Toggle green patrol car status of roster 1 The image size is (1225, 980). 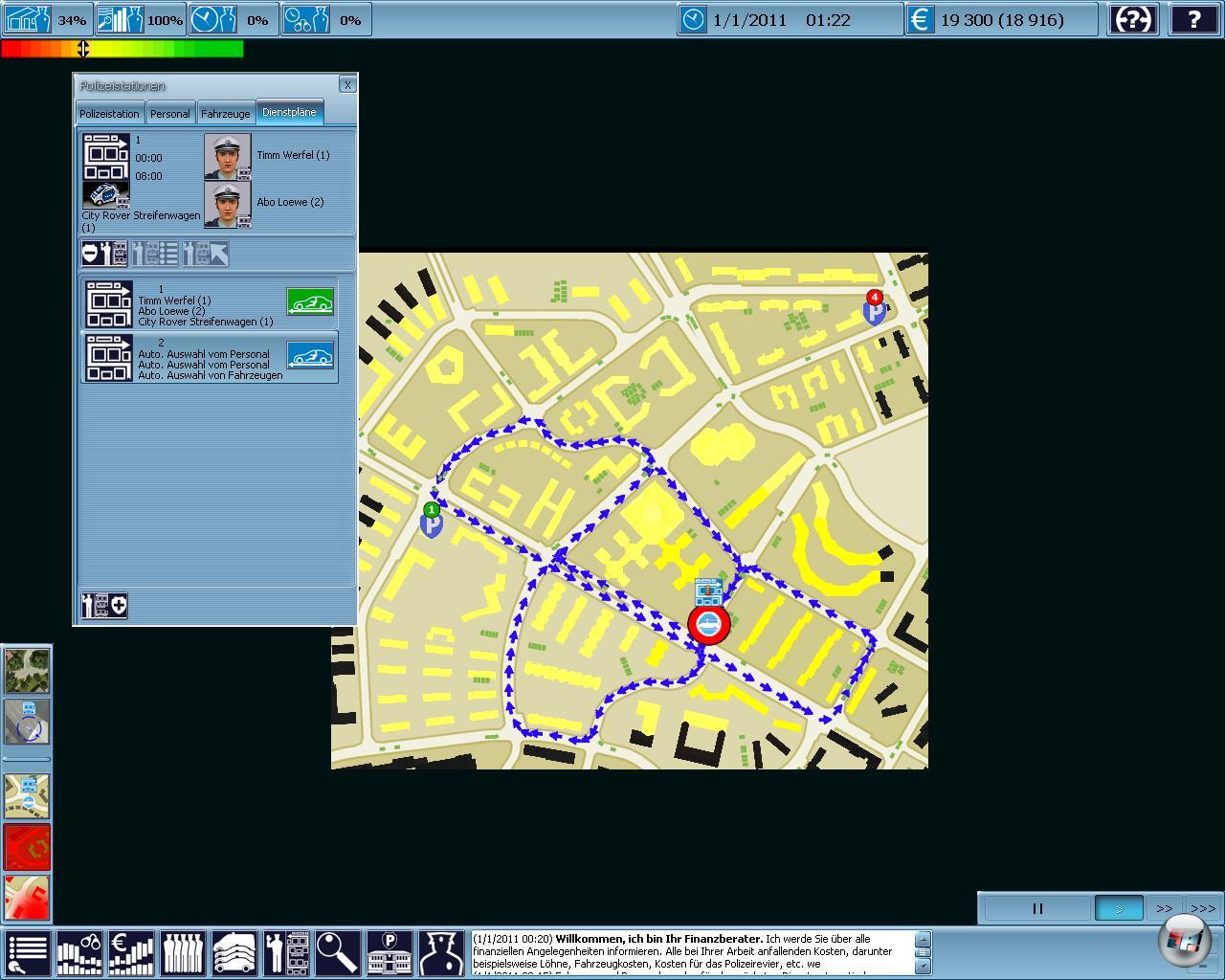310,302
